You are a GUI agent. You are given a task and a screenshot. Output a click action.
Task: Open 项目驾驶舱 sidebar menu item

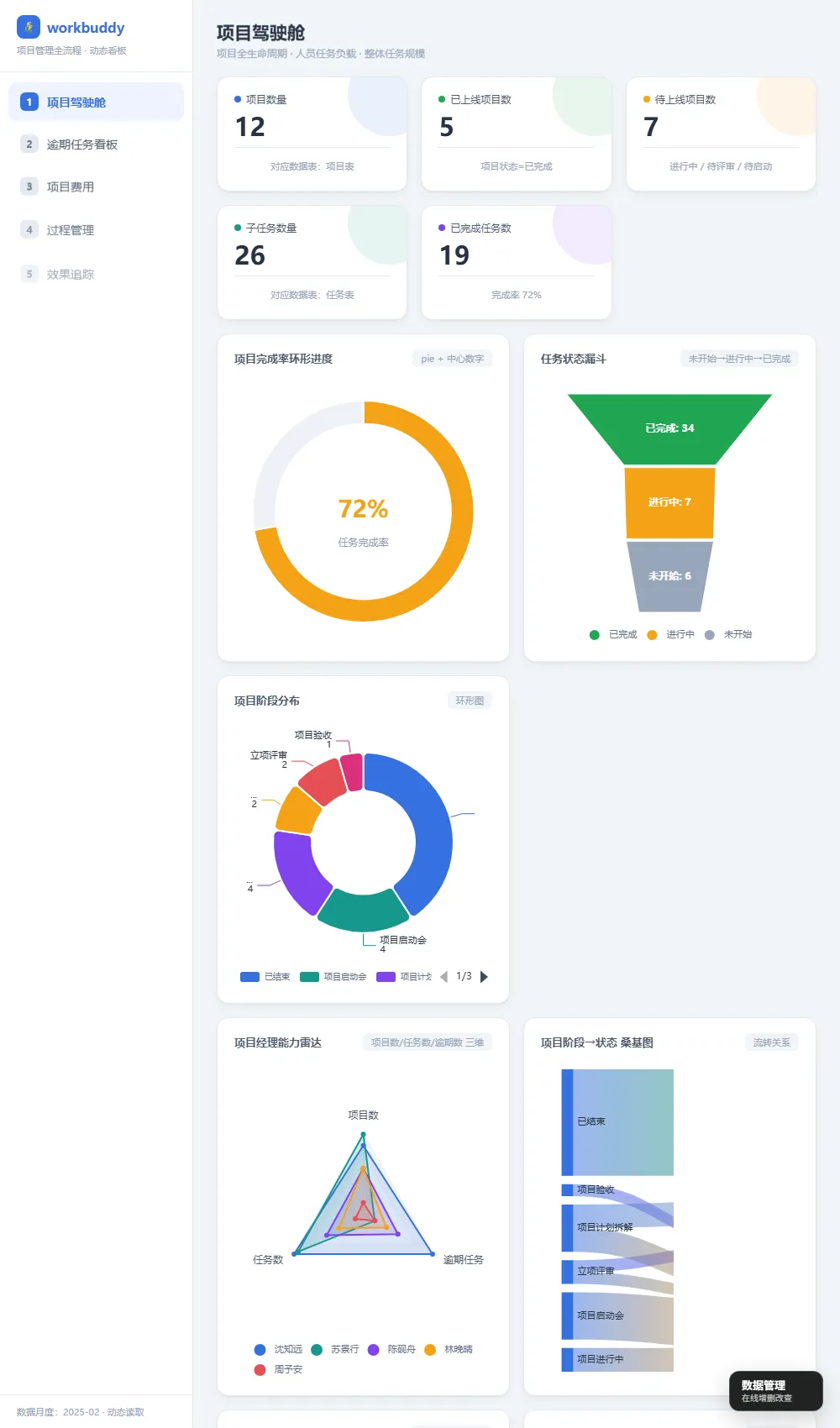(x=96, y=102)
